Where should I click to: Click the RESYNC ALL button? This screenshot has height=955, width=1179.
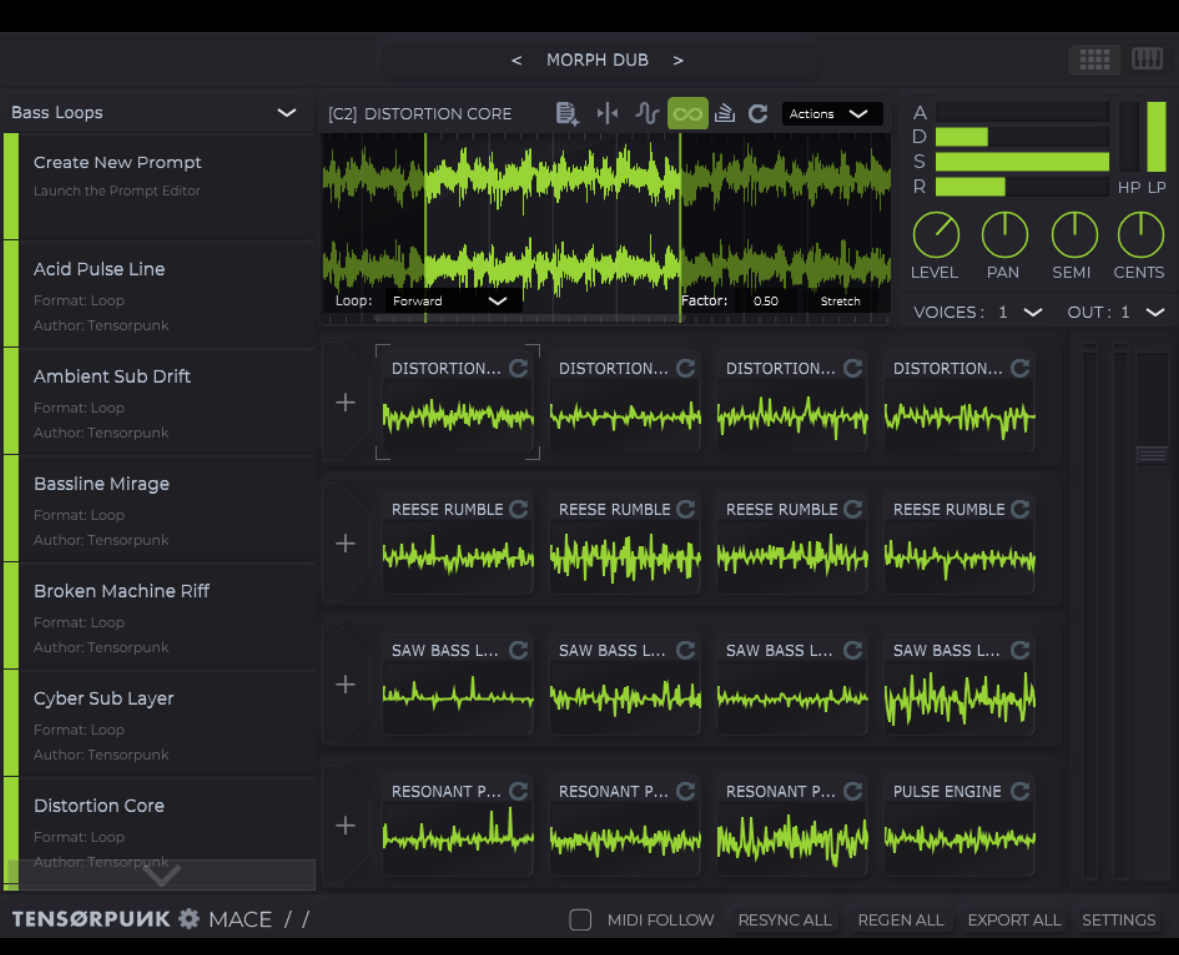pos(784,920)
